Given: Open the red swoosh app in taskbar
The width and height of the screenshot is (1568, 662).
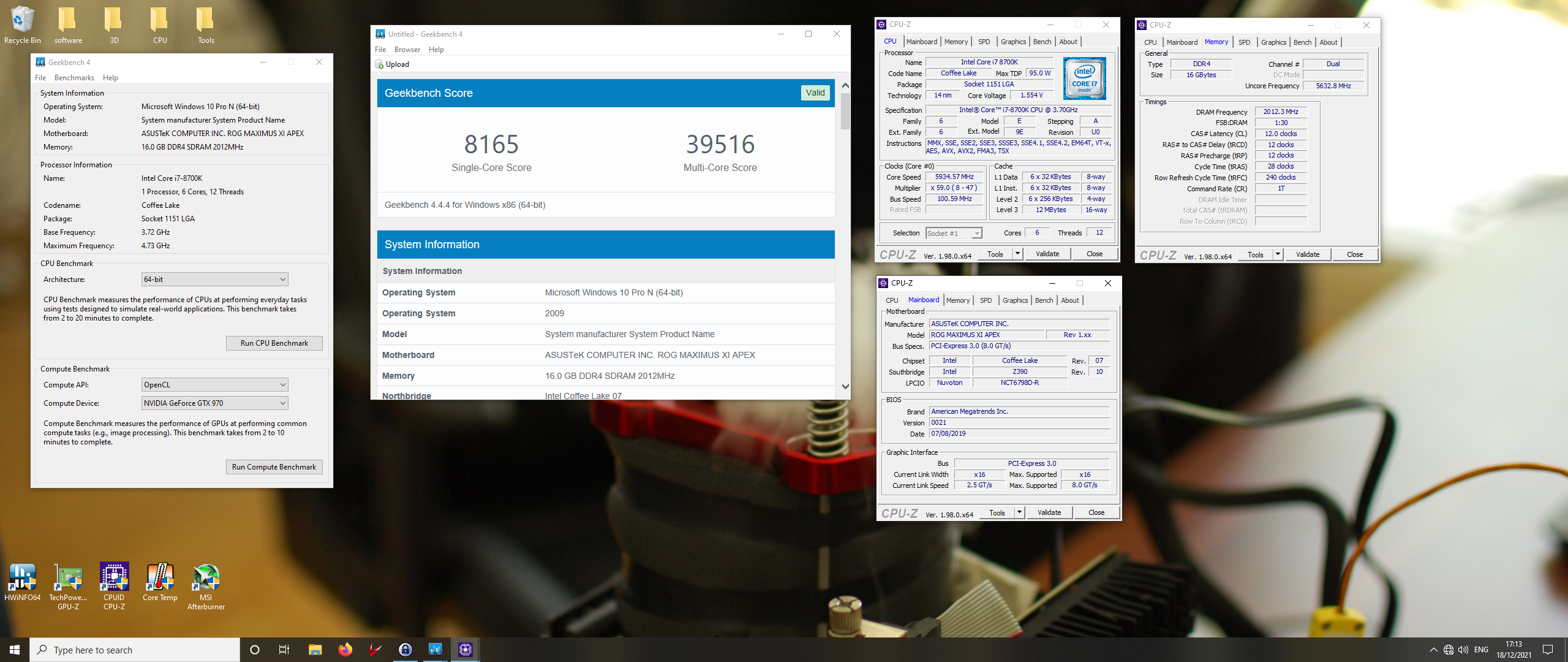Looking at the screenshot, I should [375, 650].
